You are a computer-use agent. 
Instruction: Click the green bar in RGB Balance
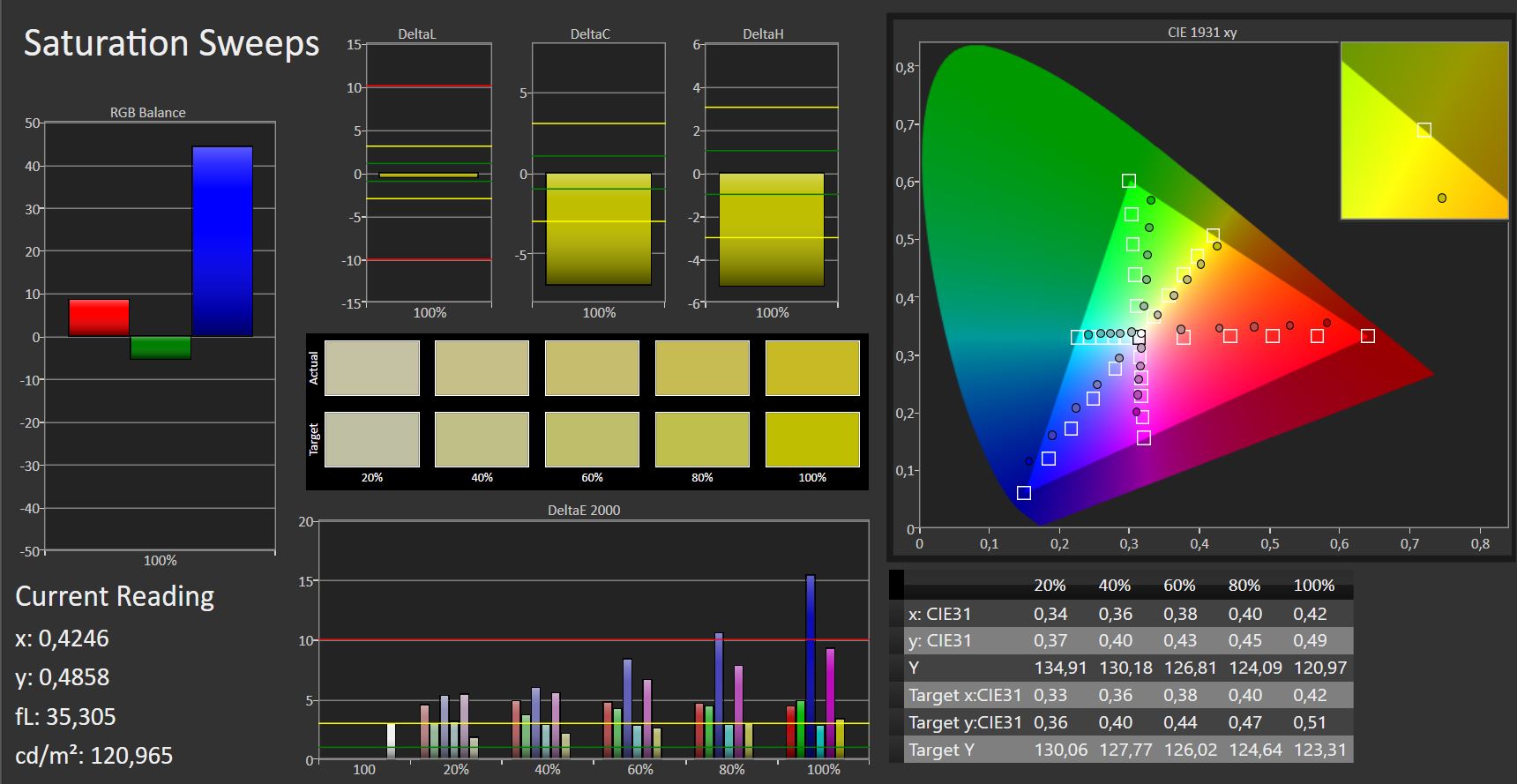coord(161,347)
